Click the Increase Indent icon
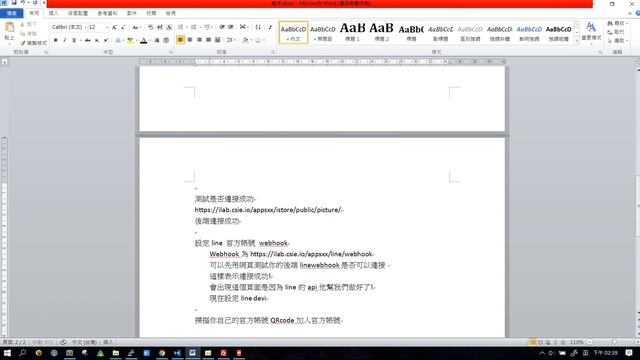640x360 pixels. click(231, 27)
